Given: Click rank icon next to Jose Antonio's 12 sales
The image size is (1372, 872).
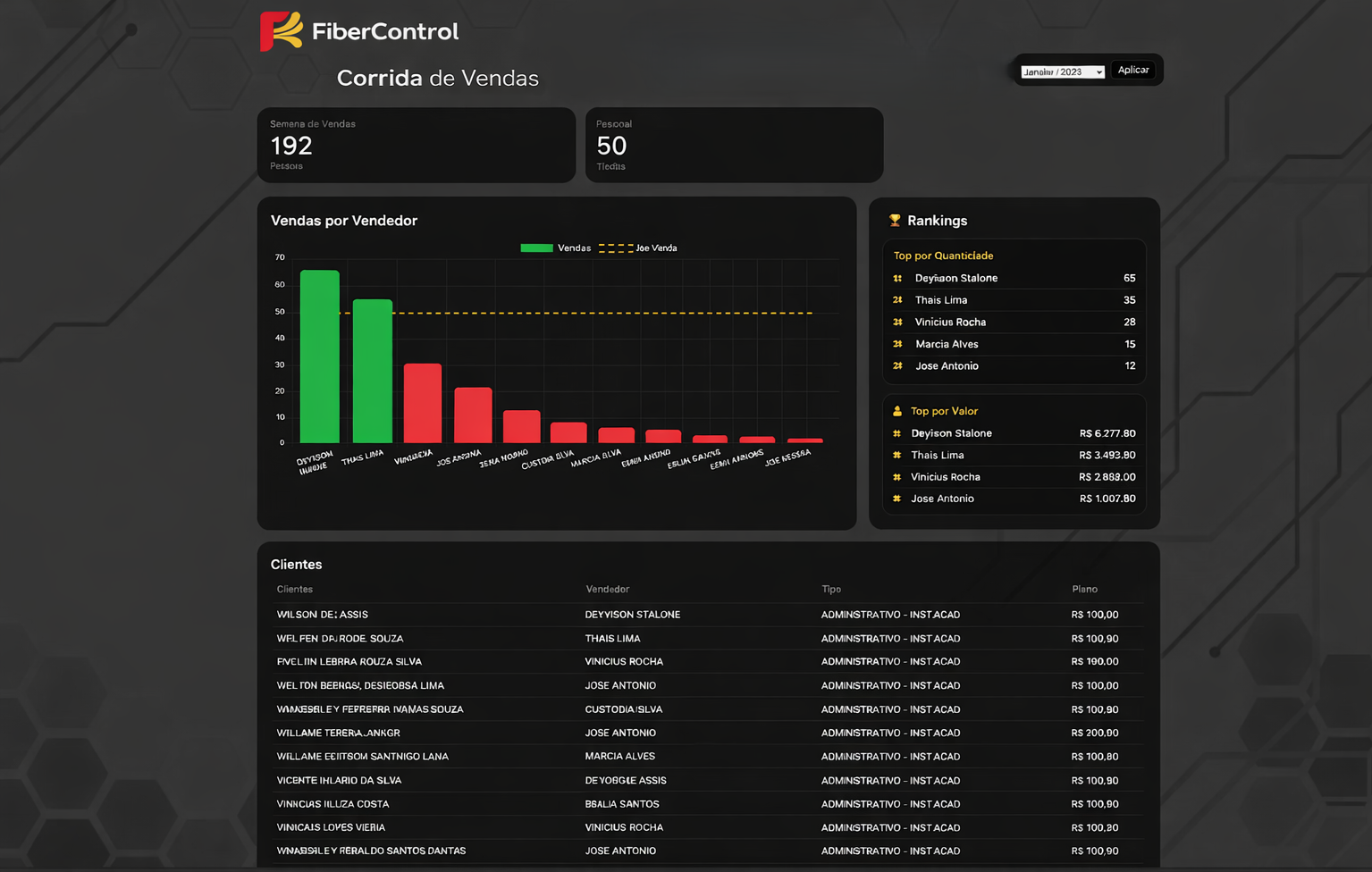Looking at the screenshot, I should tap(897, 366).
